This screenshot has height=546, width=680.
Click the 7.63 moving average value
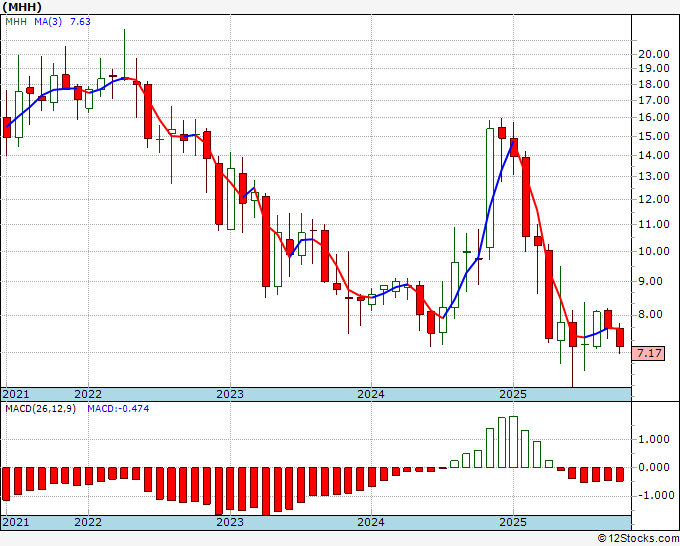80,22
